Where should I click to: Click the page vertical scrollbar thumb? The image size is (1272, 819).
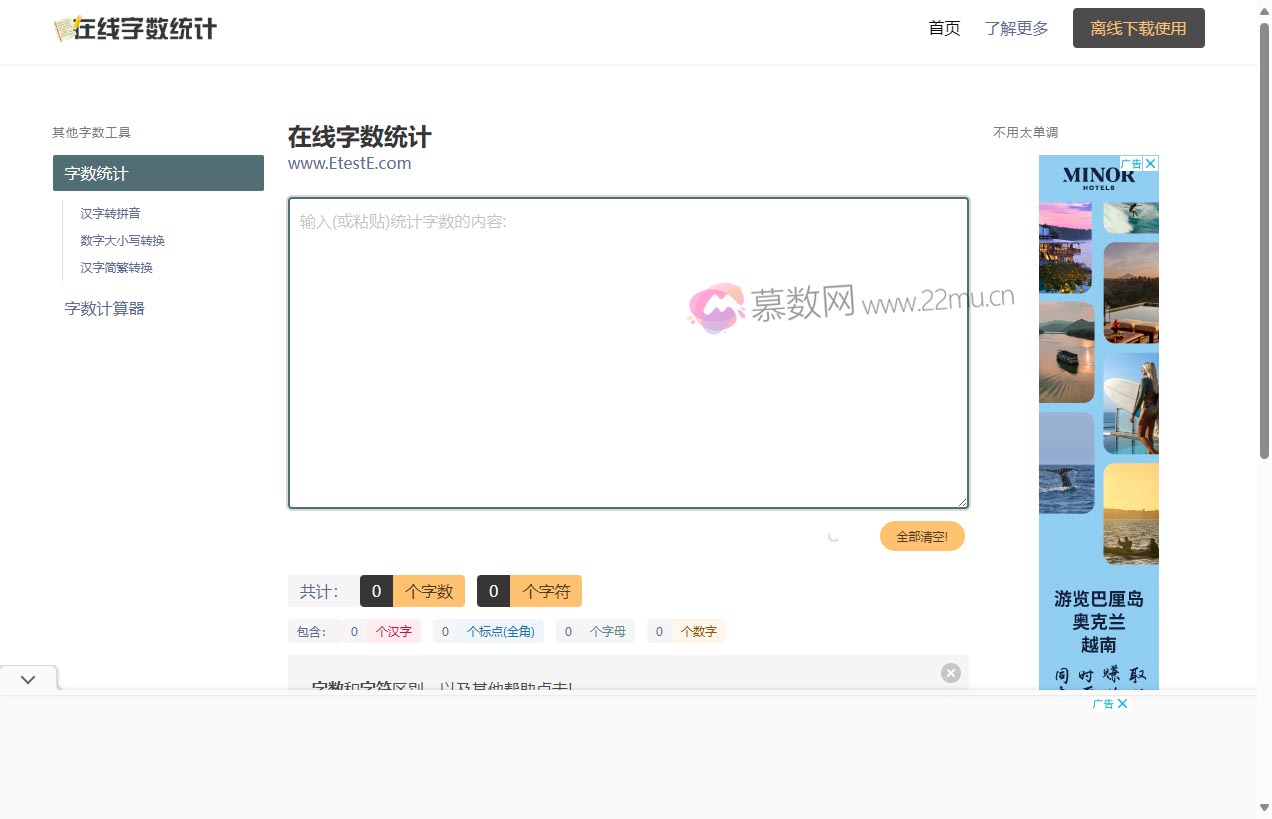point(1264,240)
